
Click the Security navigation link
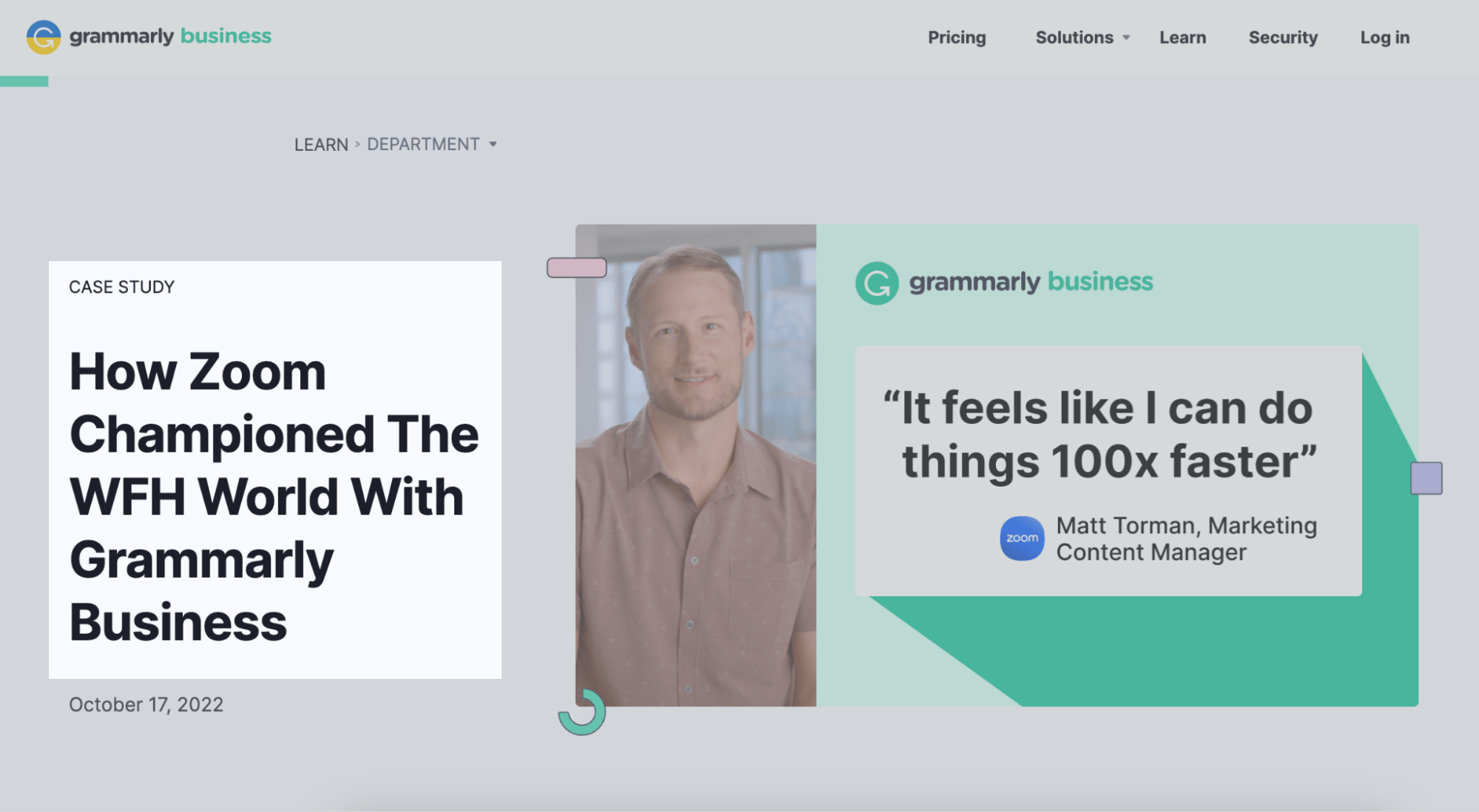coord(1284,37)
